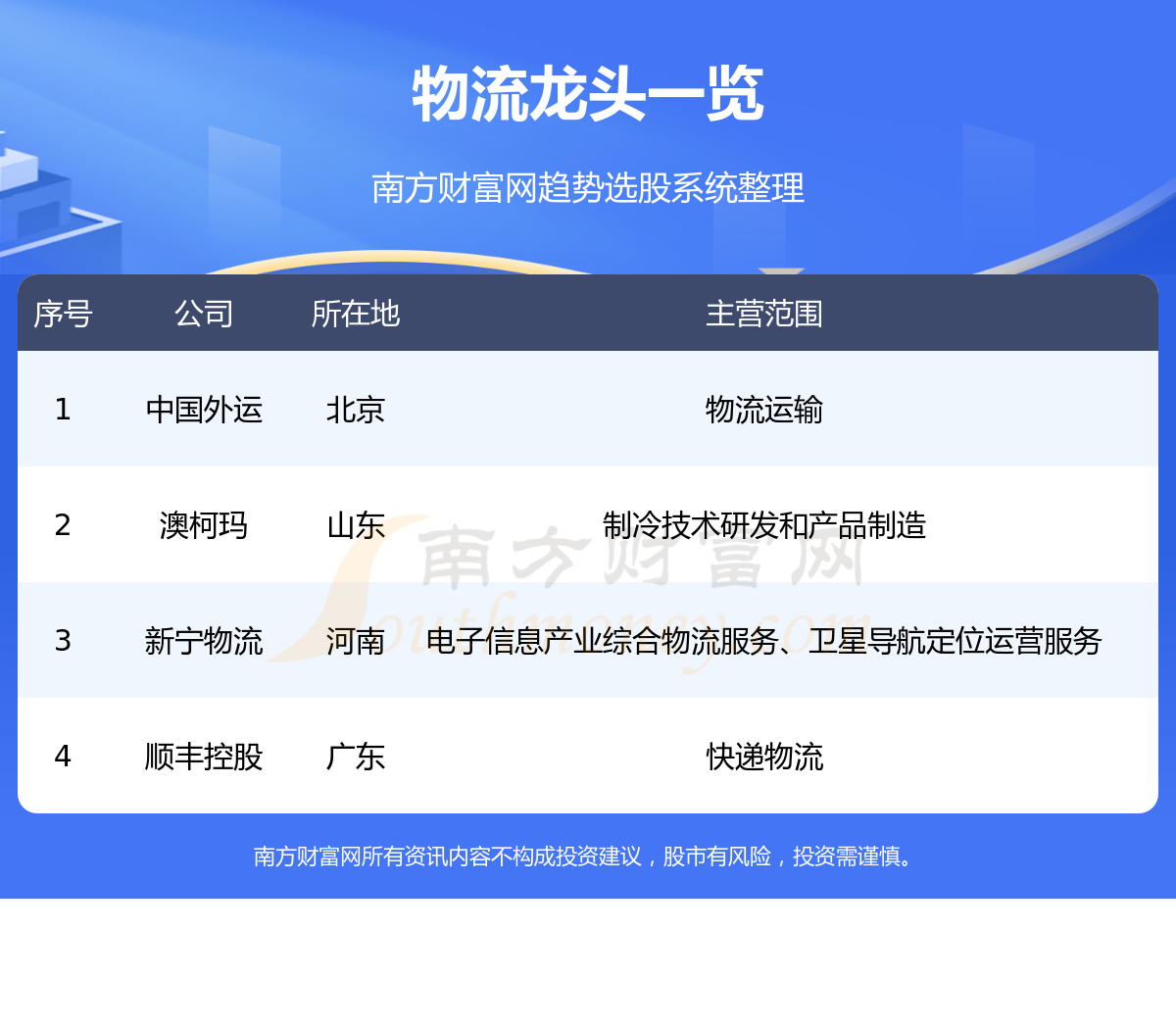Click the business scope 物流运输
This screenshot has width=1176, height=1029.
click(764, 410)
